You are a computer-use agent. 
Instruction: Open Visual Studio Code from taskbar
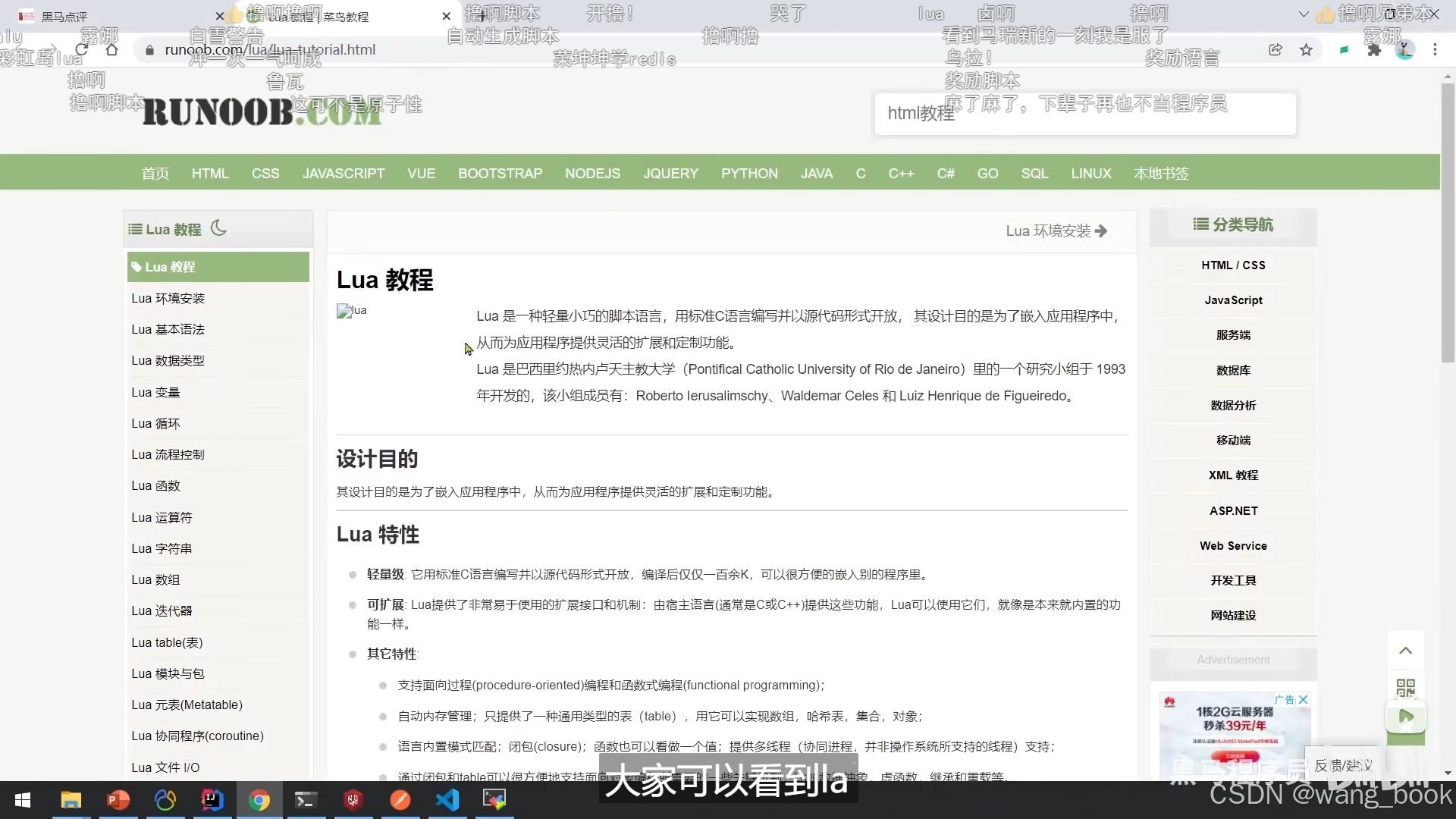447,799
